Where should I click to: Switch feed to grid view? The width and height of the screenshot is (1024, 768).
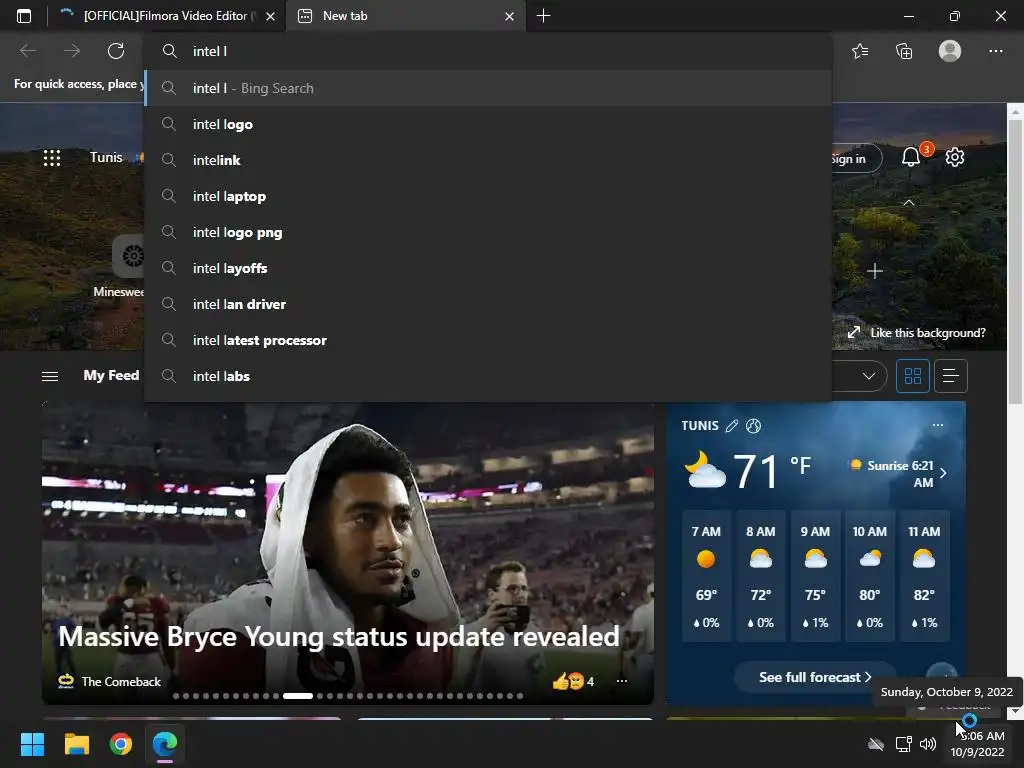912,376
